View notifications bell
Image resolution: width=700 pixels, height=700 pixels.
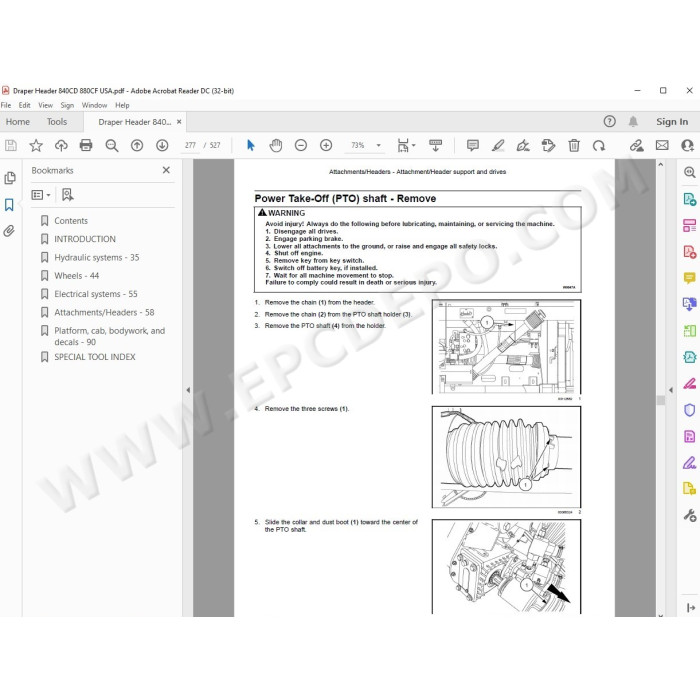633,121
